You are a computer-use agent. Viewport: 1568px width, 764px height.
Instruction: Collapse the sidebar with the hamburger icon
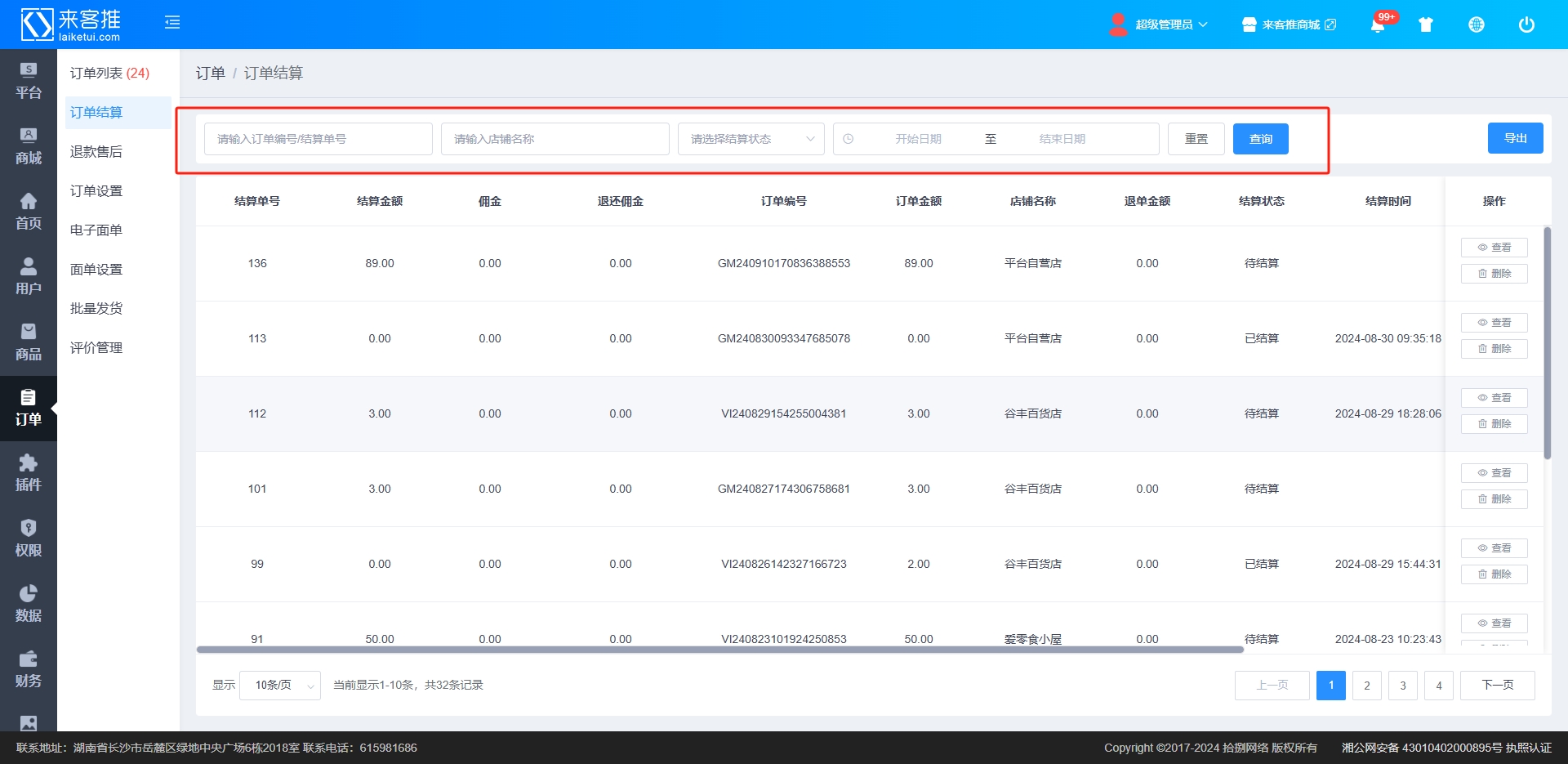(x=172, y=23)
